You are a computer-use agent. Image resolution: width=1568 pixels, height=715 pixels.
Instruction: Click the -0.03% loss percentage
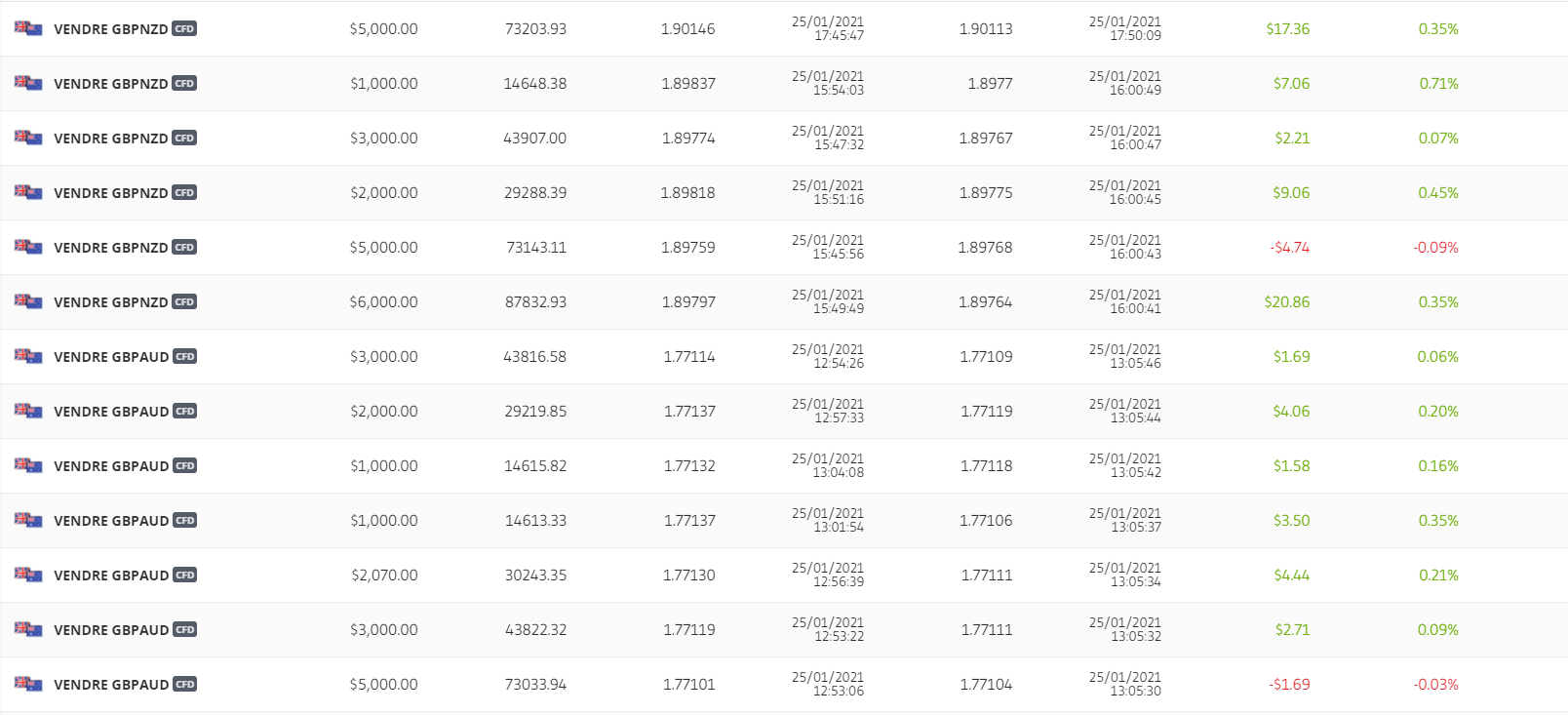[x=1436, y=685]
